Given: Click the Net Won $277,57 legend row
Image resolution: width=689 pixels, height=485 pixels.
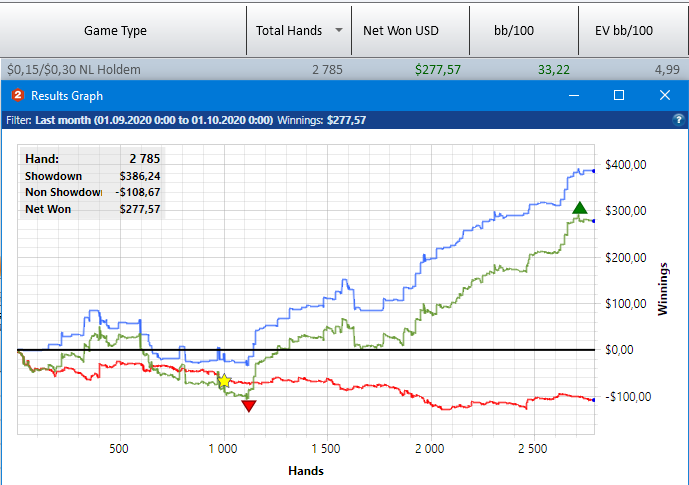Looking at the screenshot, I should [92, 209].
